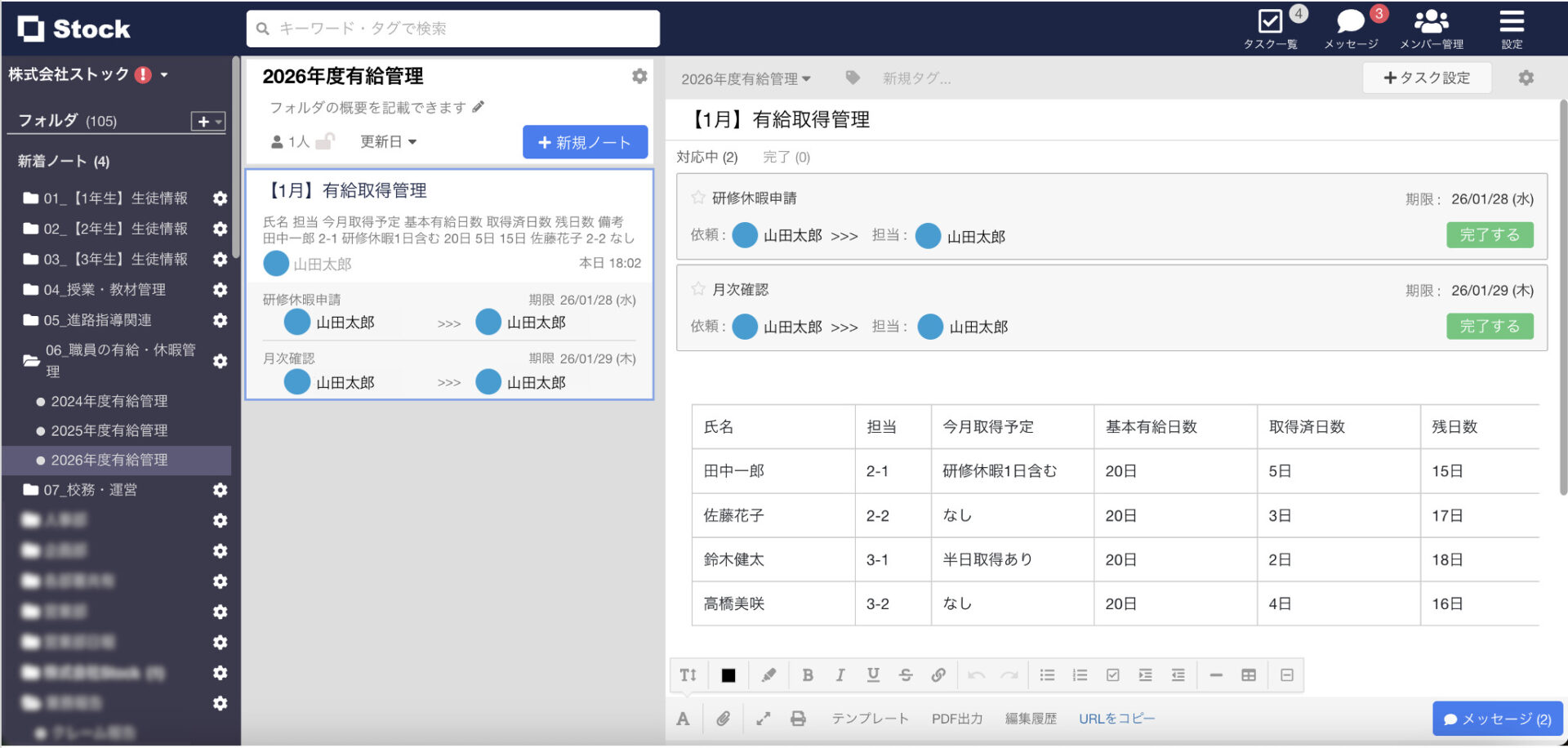Open the 2026年度有給管理 breadcrumb dropdown
The width and height of the screenshot is (1568, 748).
(x=745, y=78)
